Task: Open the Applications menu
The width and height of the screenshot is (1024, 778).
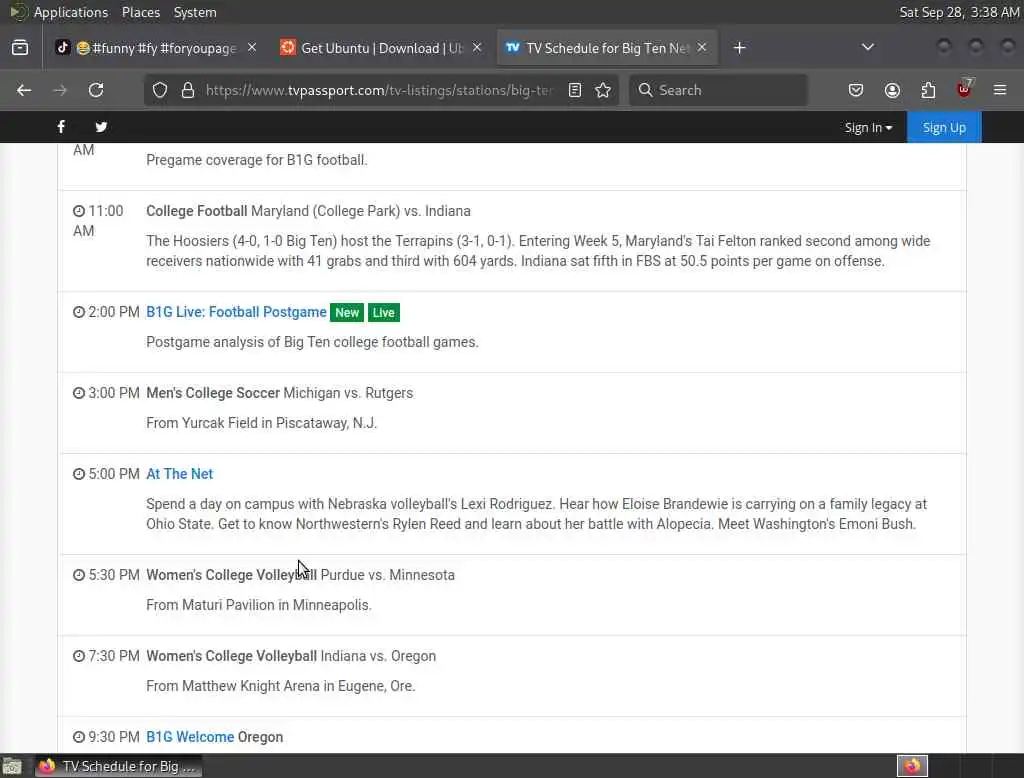Action: [x=71, y=12]
